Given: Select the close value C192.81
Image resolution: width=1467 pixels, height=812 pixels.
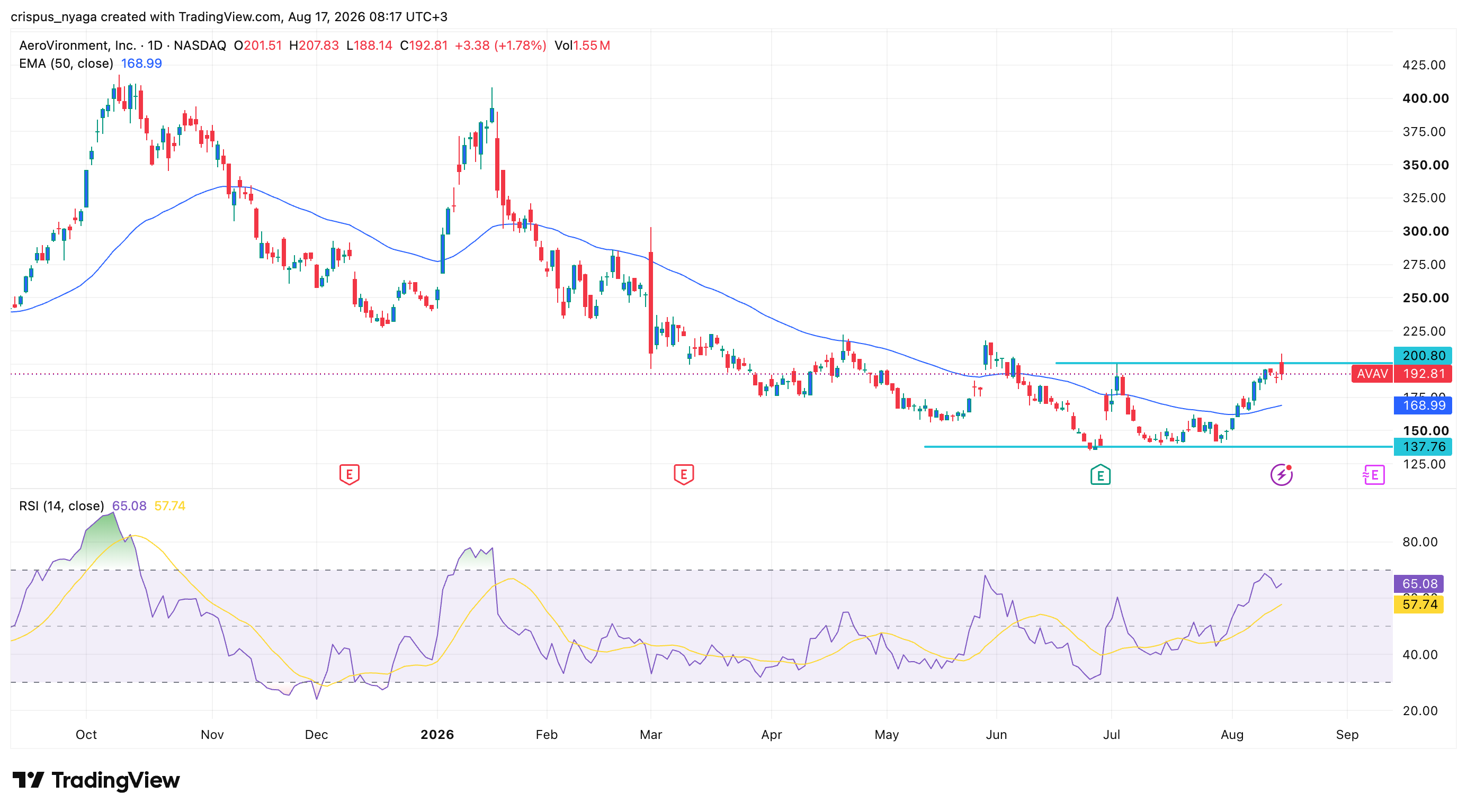Looking at the screenshot, I should tap(424, 46).
